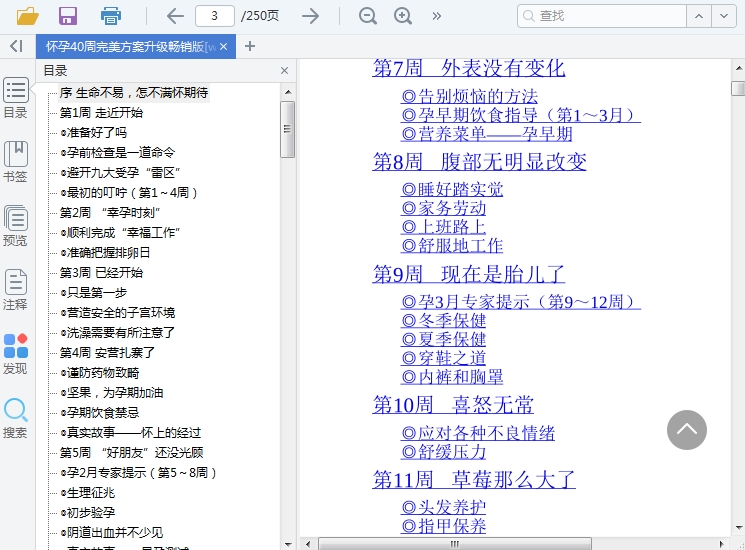The height and width of the screenshot is (550, 745).
Task: Expand more toolbar options double chevron
Action: coord(437,16)
